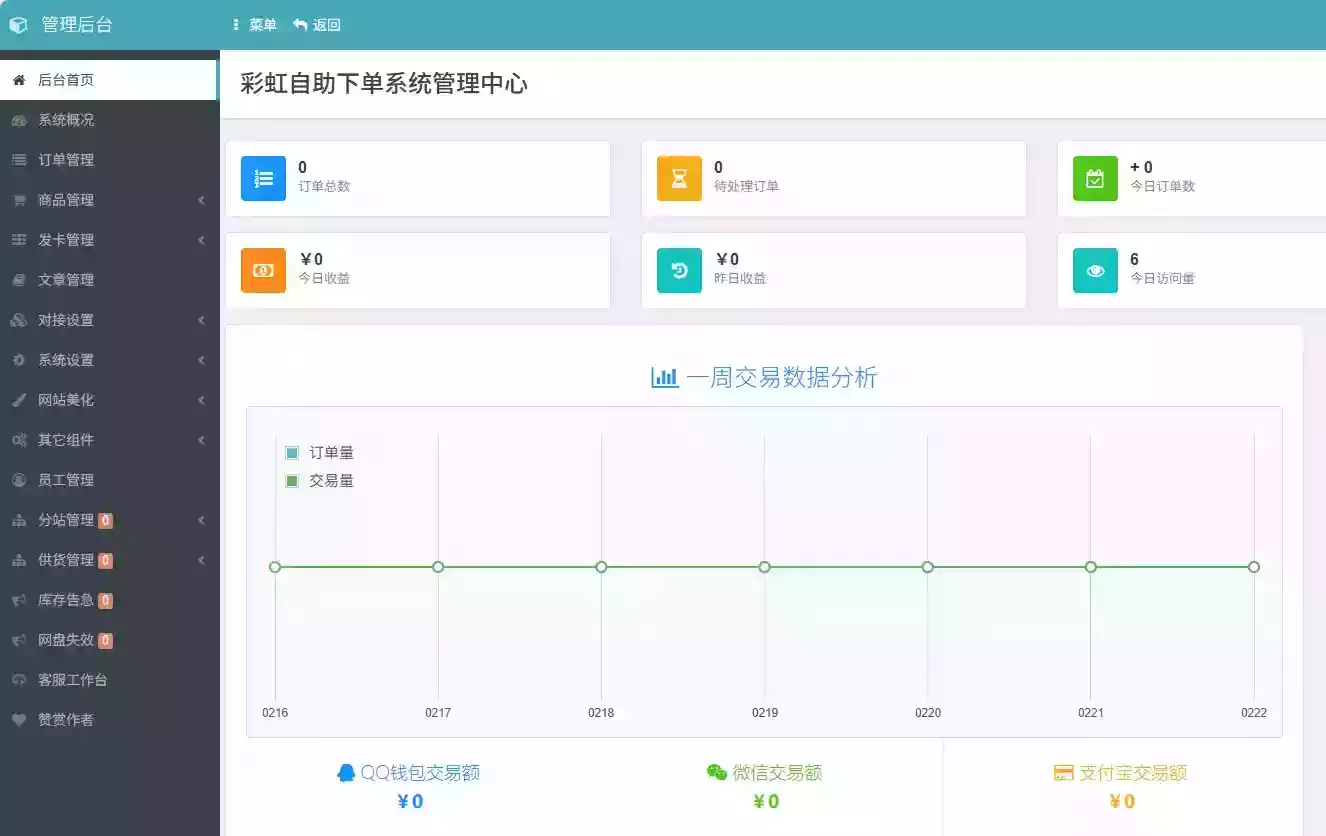Click the 0222 data point on chart
The width and height of the screenshot is (1326, 836).
pyautogui.click(x=1254, y=566)
